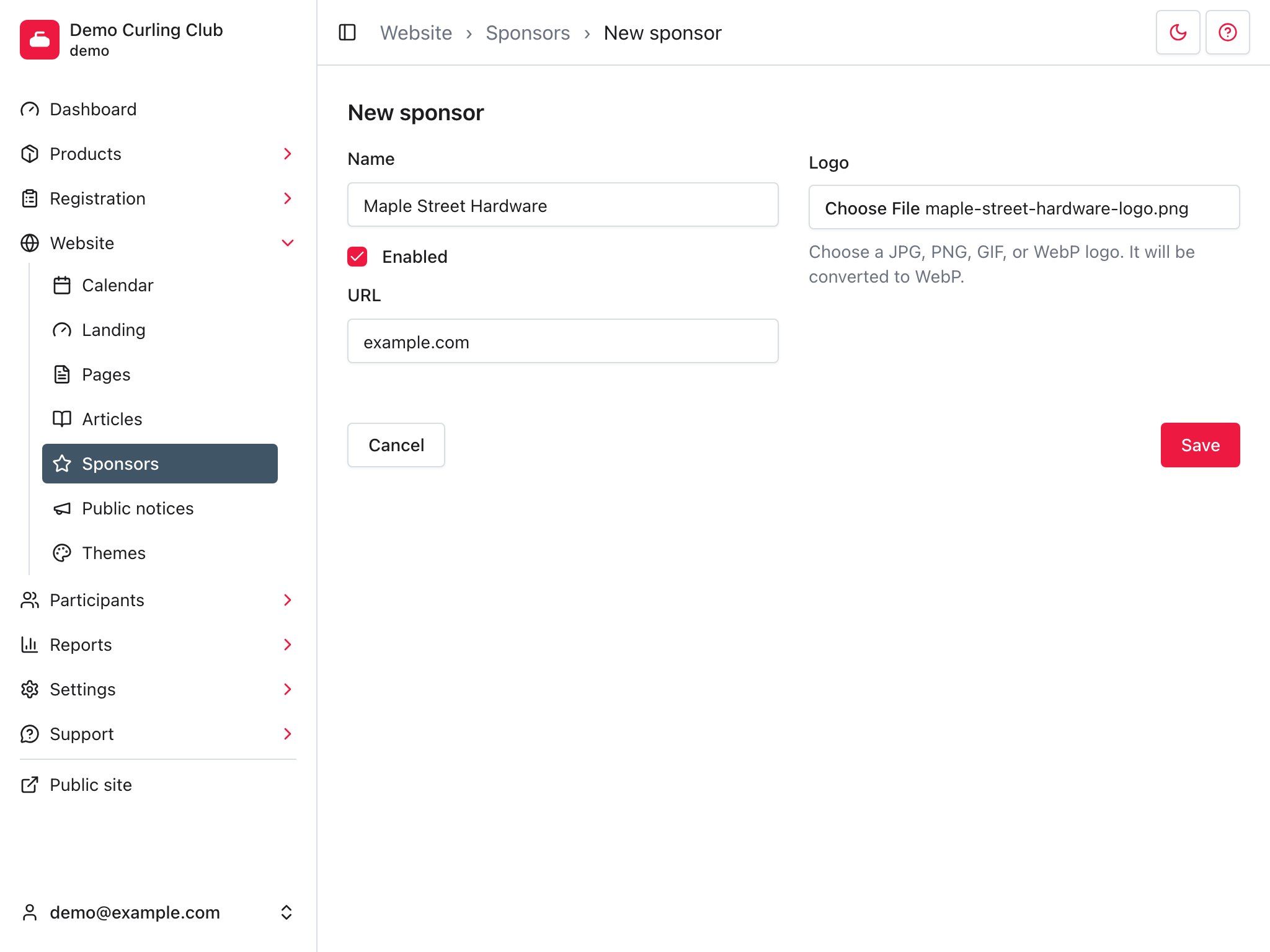Click the red curling stone club logo

tap(40, 40)
